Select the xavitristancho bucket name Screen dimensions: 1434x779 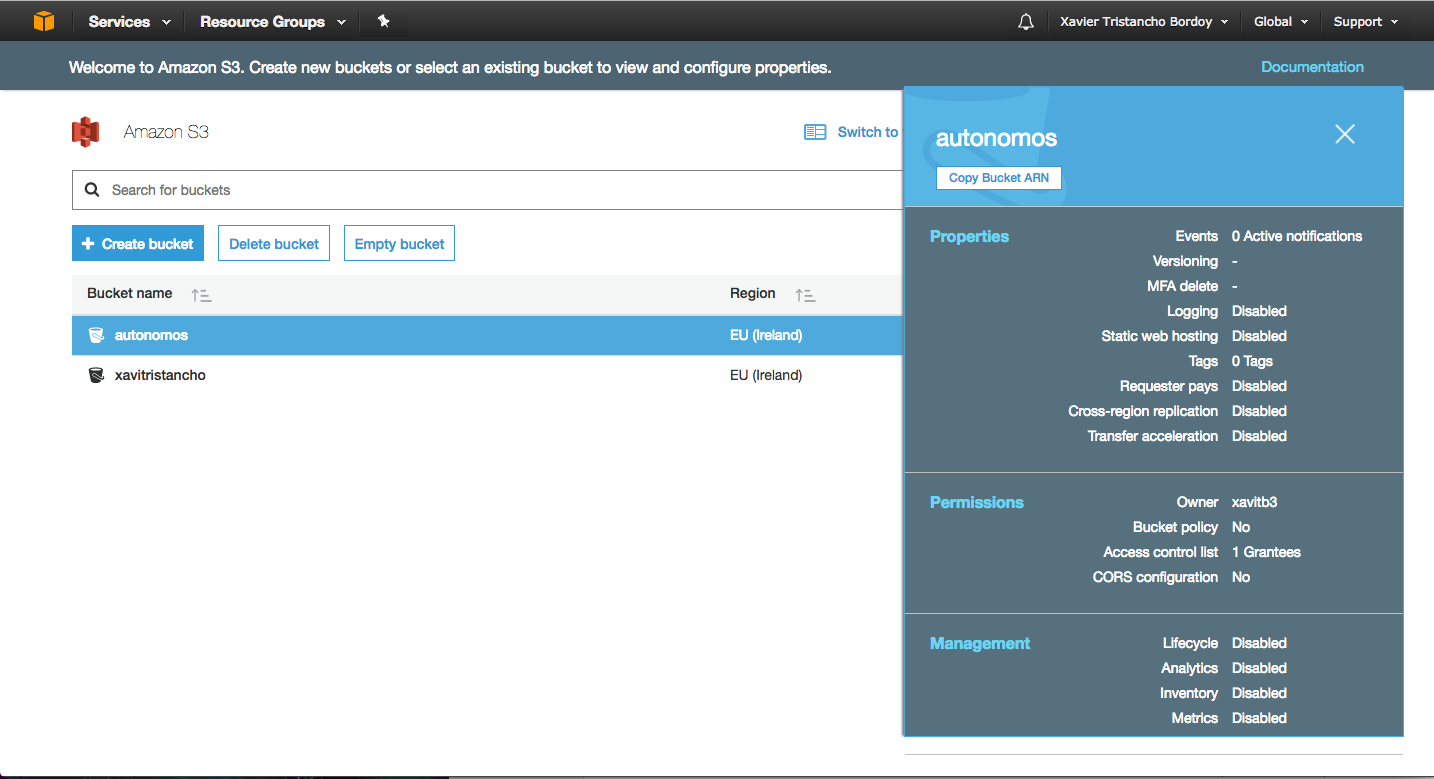tap(160, 375)
